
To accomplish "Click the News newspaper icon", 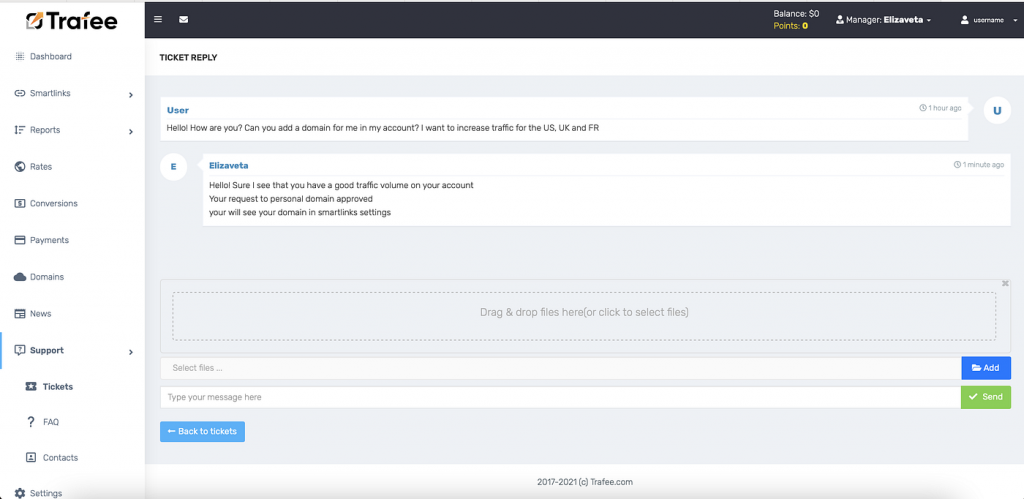I will coord(20,314).
